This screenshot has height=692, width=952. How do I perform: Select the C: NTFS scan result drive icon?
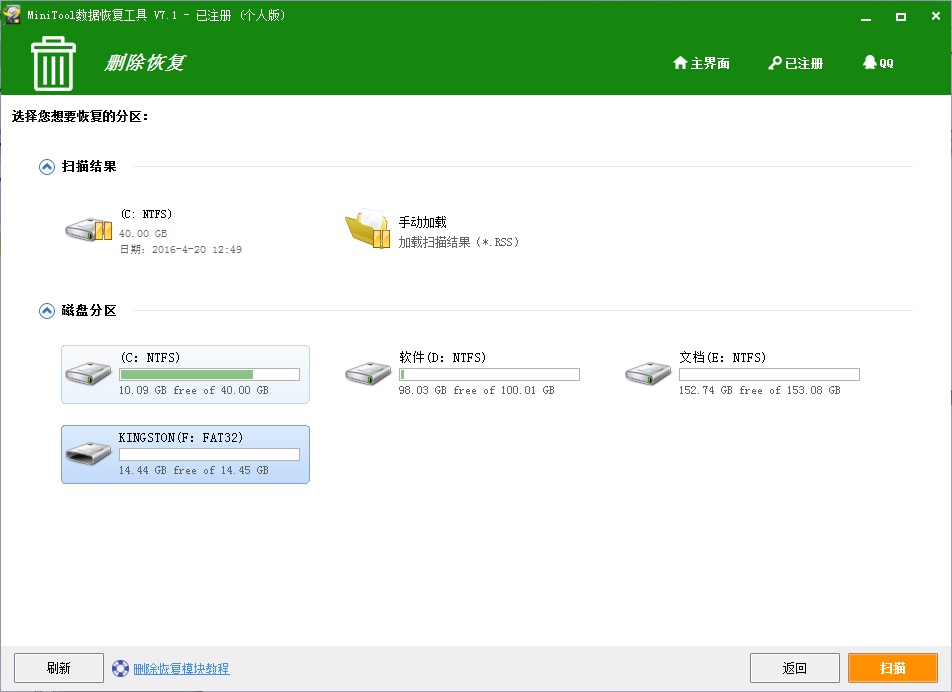[x=89, y=231]
